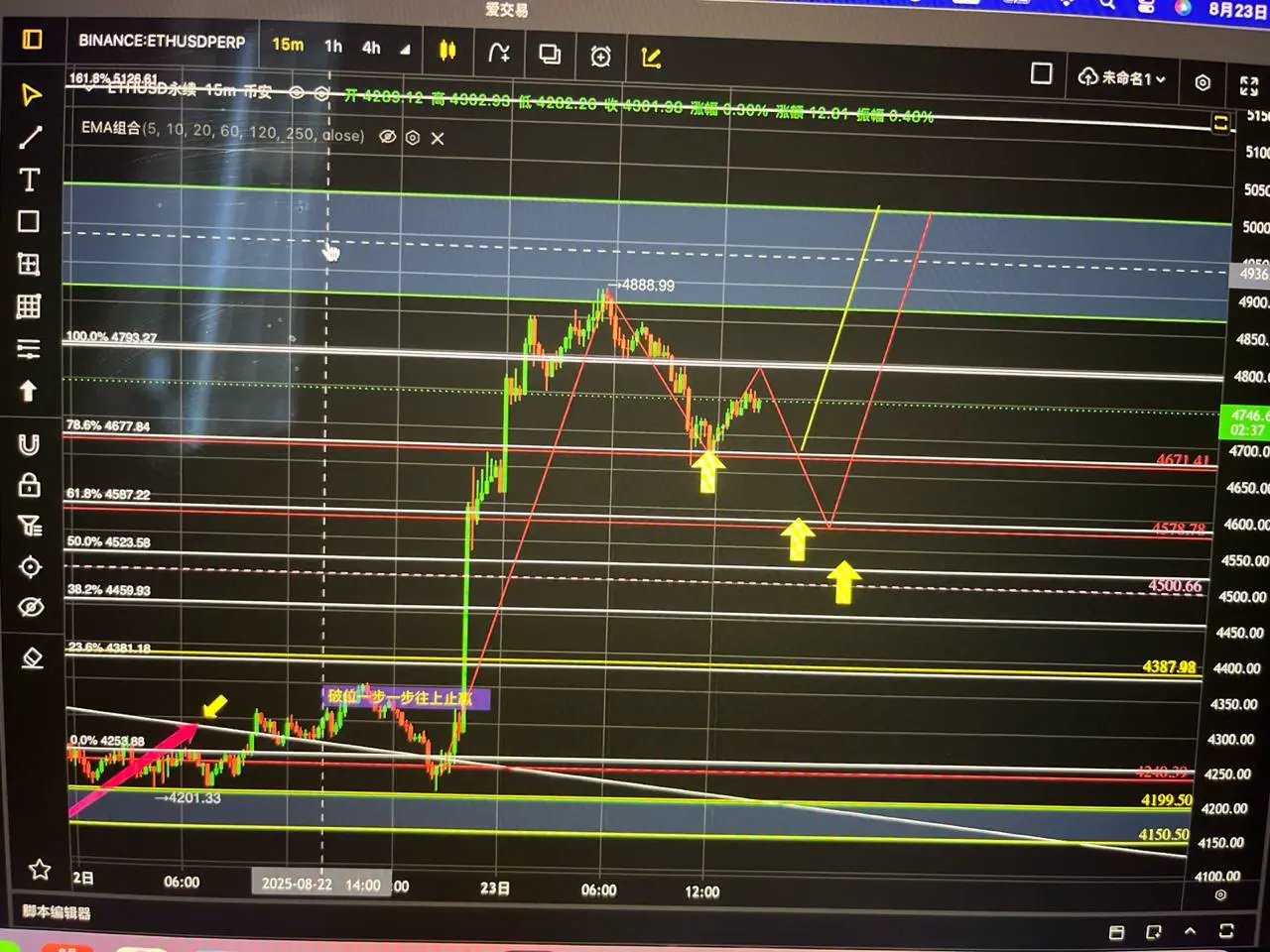
Task: Open the drawings filter list icon
Action: (31, 526)
